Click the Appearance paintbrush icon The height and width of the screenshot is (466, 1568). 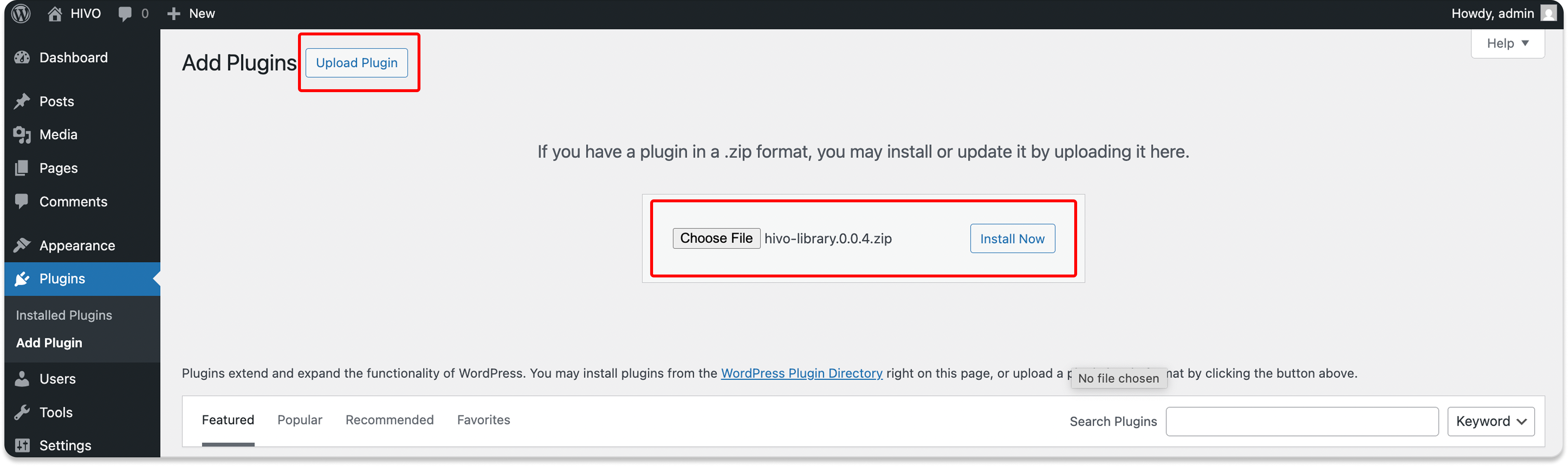pos(22,245)
